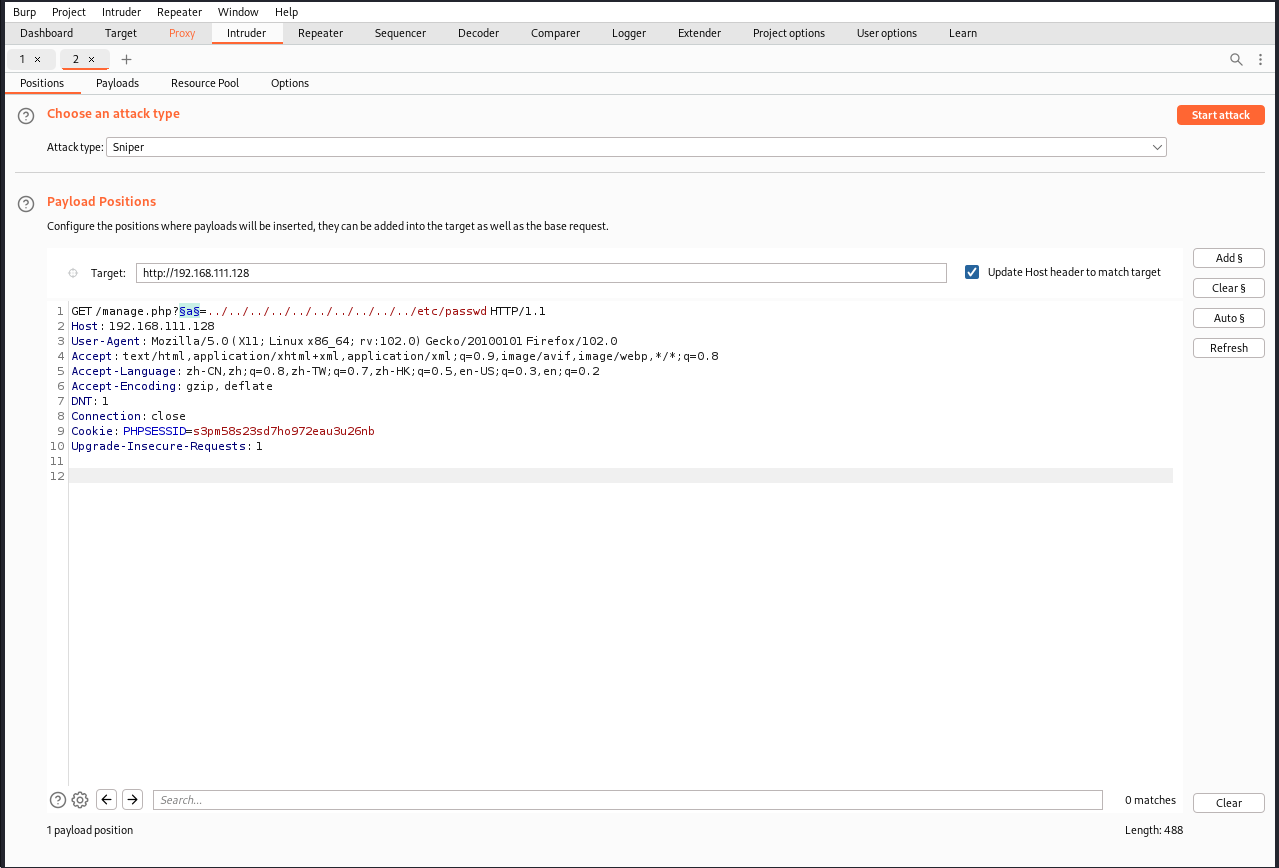Viewport: 1279px width, 868px height.
Task: Select the Payloads sub-tab
Action: (x=117, y=83)
